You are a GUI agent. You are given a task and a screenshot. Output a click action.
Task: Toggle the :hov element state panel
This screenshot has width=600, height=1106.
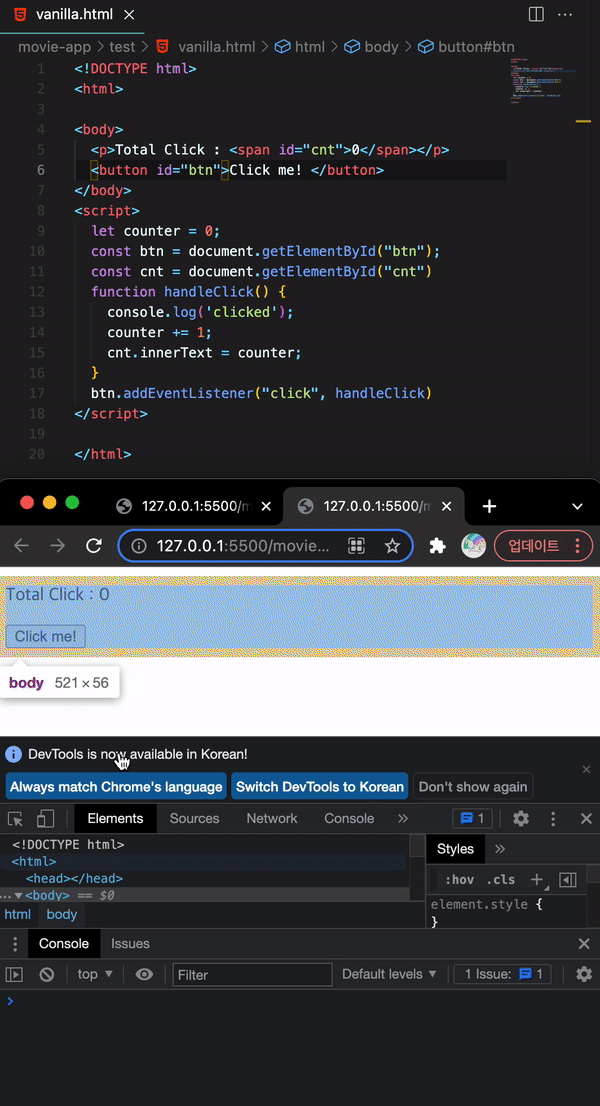pyautogui.click(x=460, y=880)
